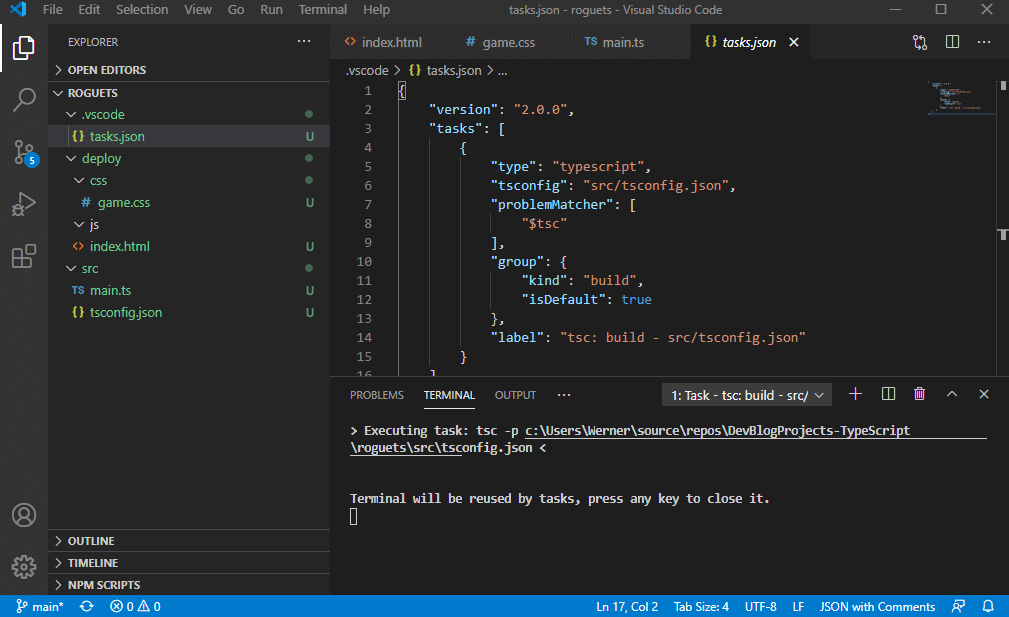Open the Terminal menu
This screenshot has height=617, width=1009.
click(x=322, y=9)
